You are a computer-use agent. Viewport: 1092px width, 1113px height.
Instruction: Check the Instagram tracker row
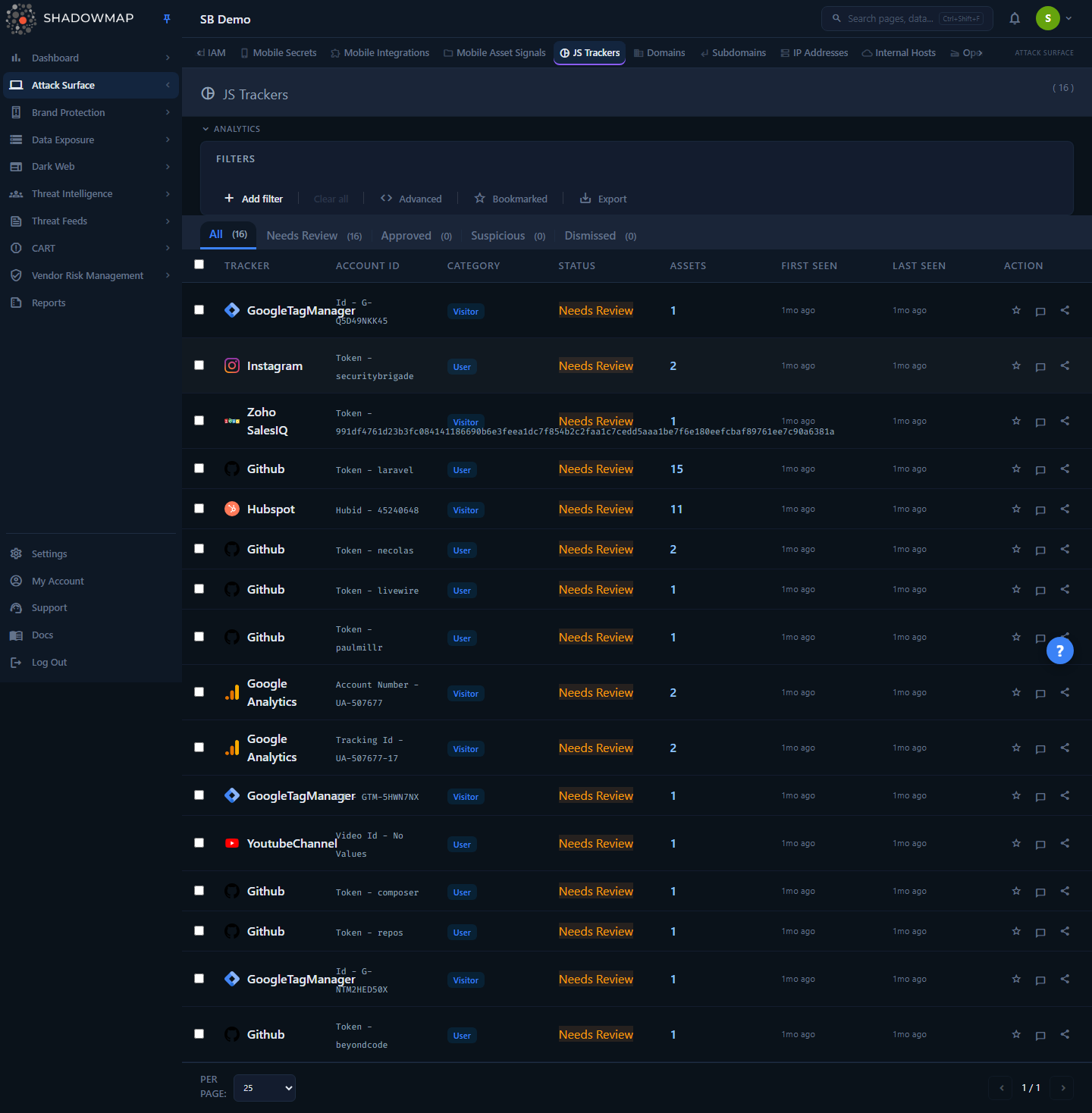199,365
